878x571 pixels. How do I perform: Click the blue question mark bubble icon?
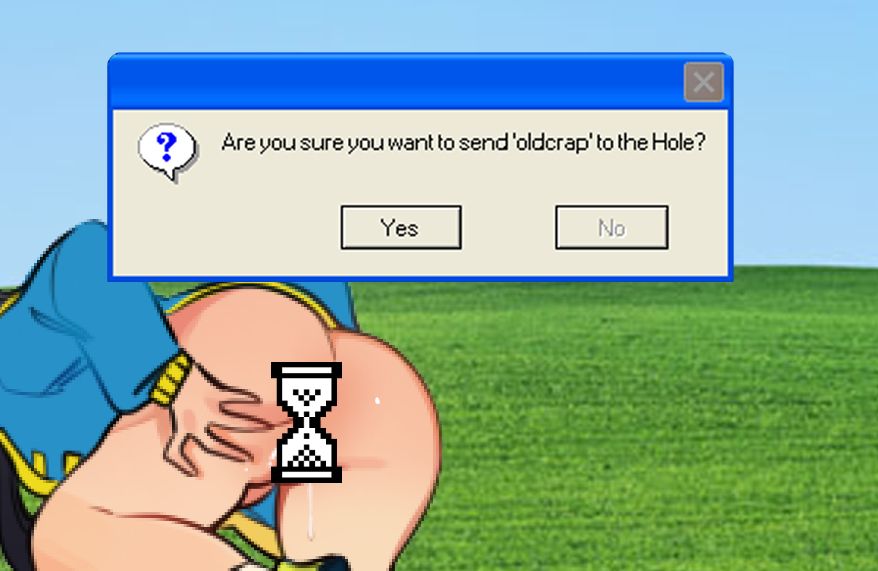pyautogui.click(x=167, y=152)
